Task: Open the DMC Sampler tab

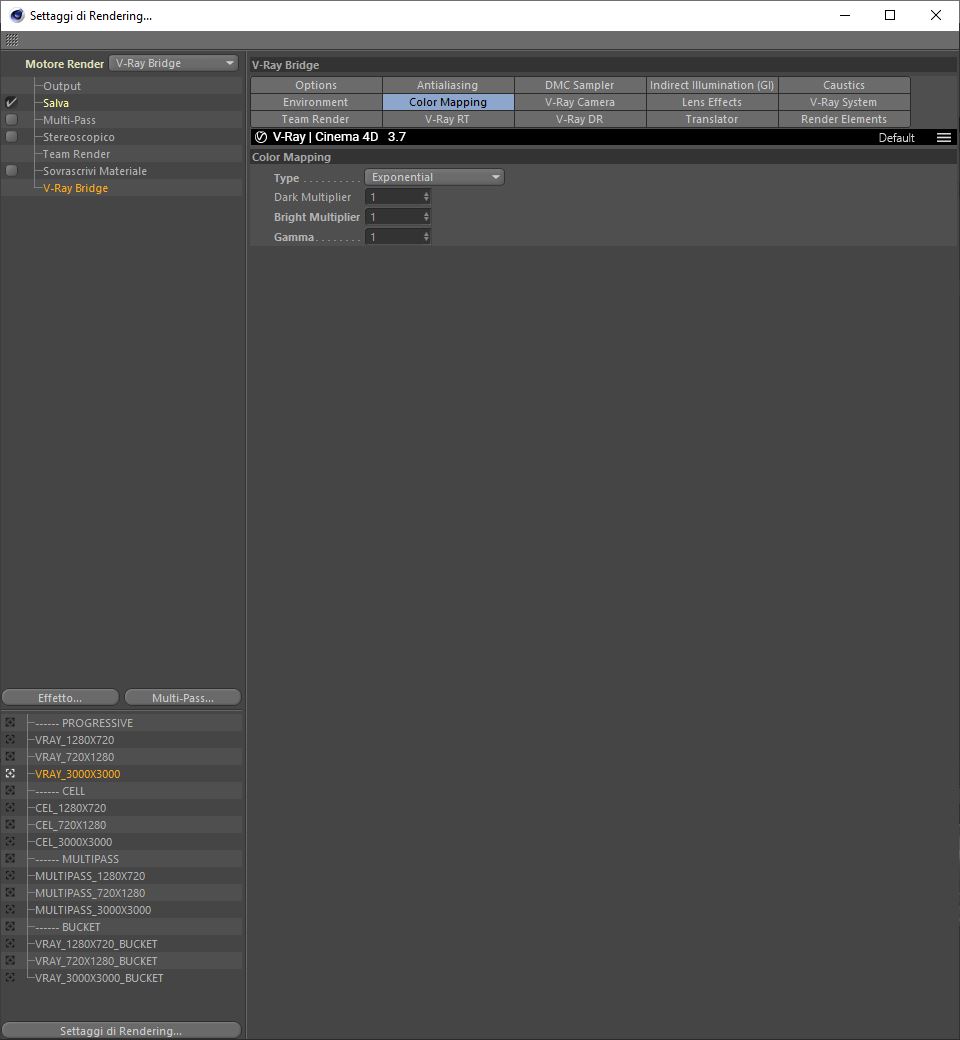Action: pos(580,85)
